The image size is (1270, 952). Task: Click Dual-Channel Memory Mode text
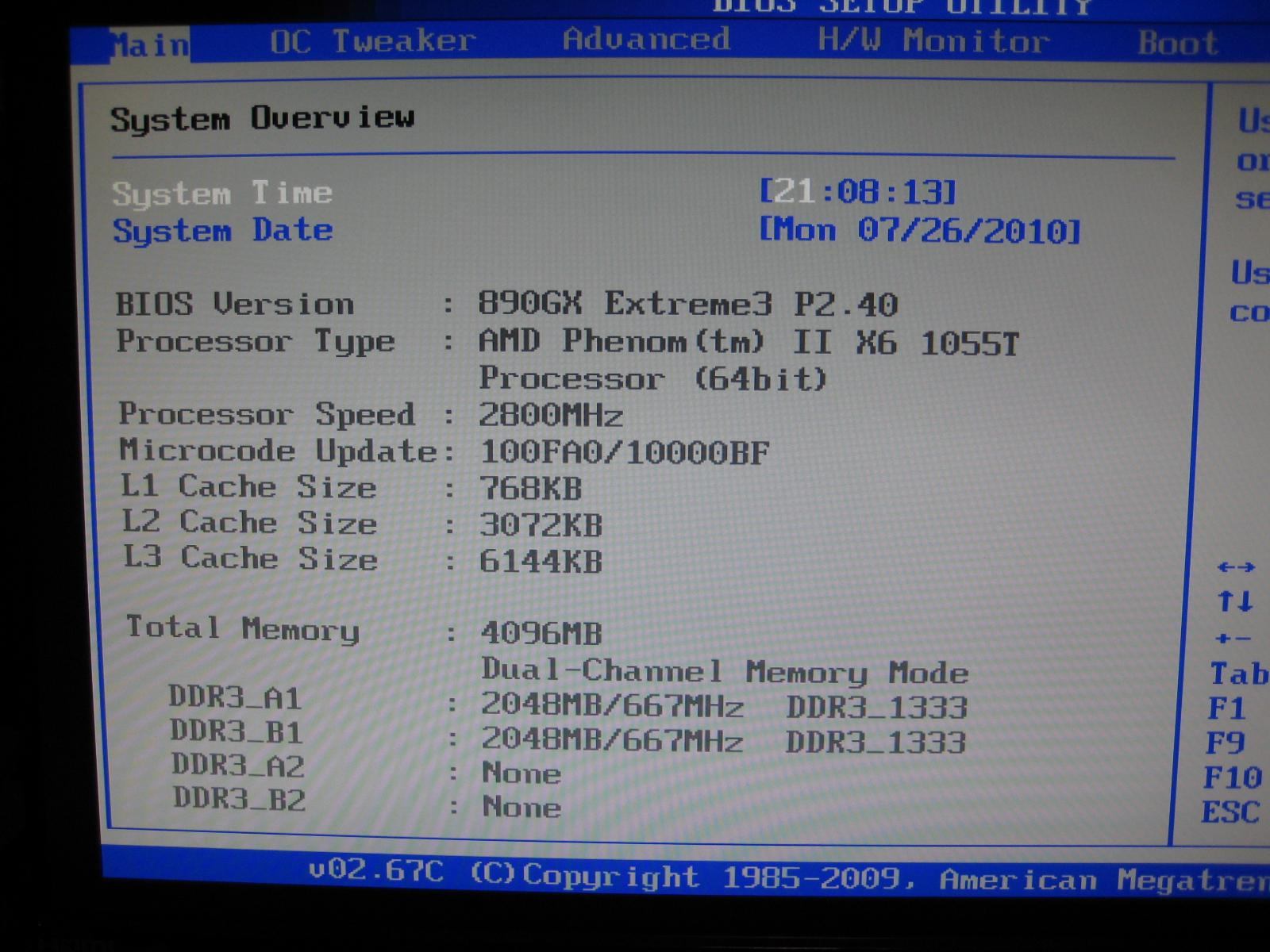[725, 672]
